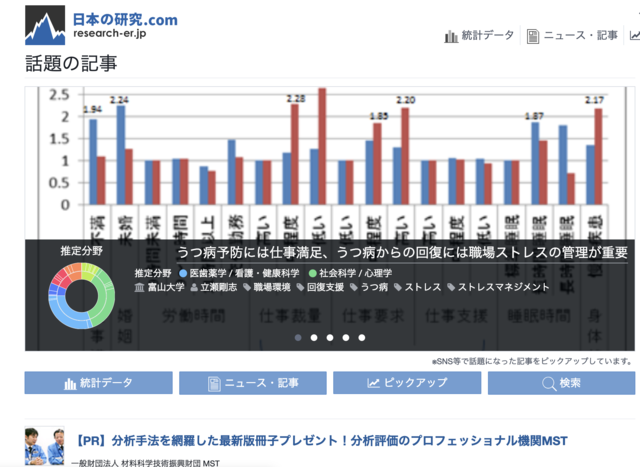Open the 職場環境 keyword tag

tap(272, 287)
